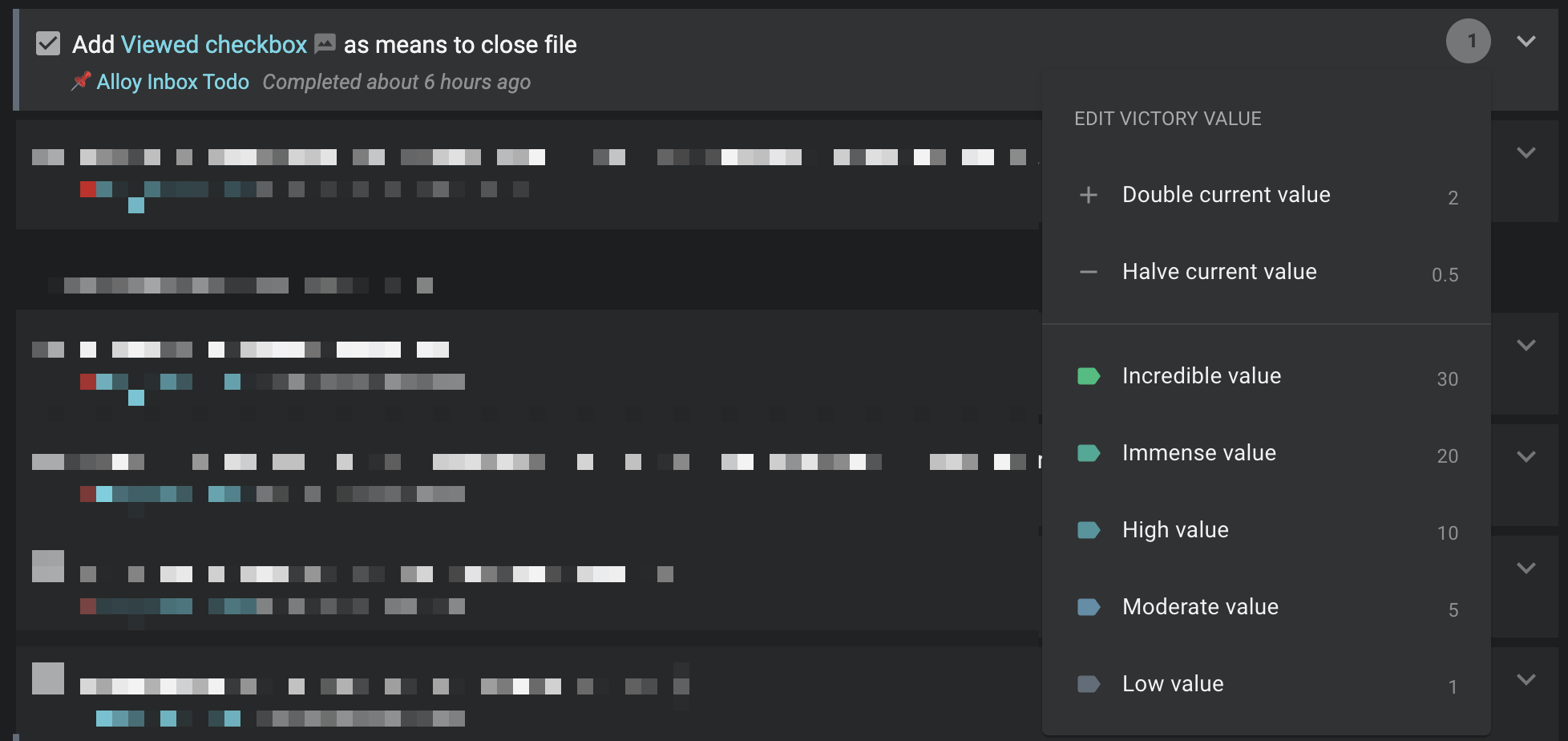Image resolution: width=1568 pixels, height=741 pixels.
Task: Open the victory value badge showing 1
Action: coord(1468,41)
